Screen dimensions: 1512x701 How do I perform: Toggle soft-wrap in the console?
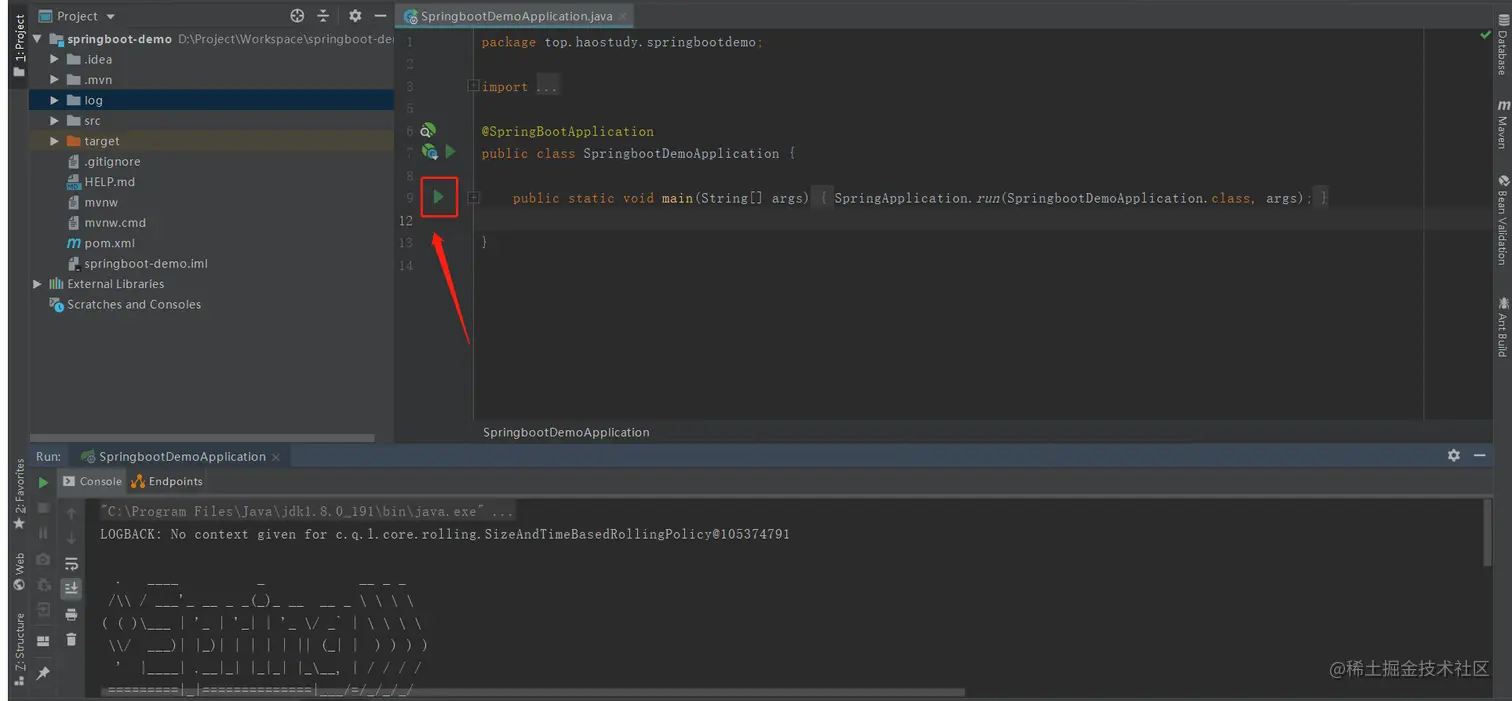(71, 564)
